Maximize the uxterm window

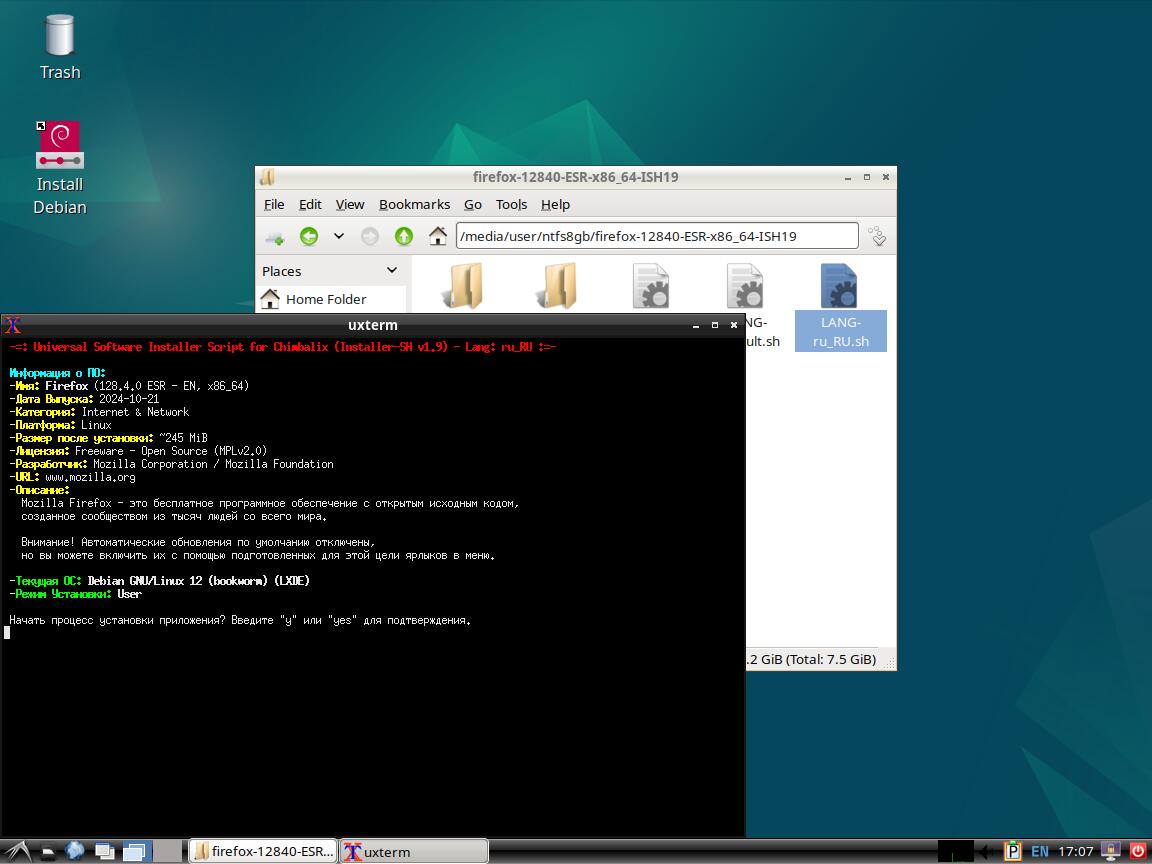coord(715,325)
